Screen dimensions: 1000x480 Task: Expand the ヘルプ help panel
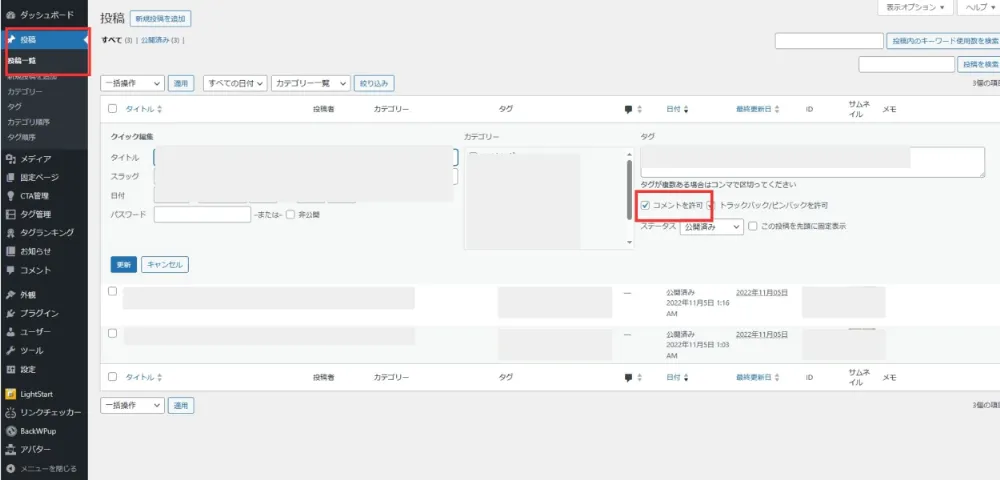[x=980, y=8]
